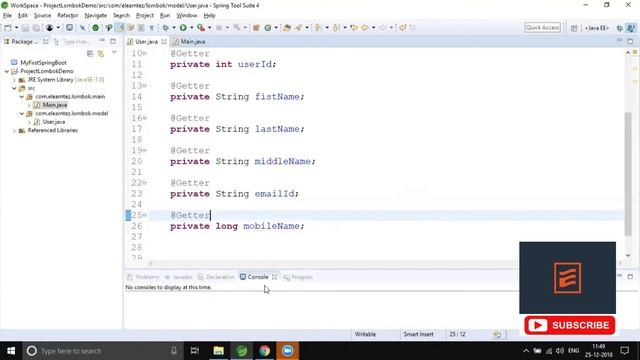The image size is (640, 360).
Task: Click the Run Last Tool external tools icon
Action: tap(200, 28)
